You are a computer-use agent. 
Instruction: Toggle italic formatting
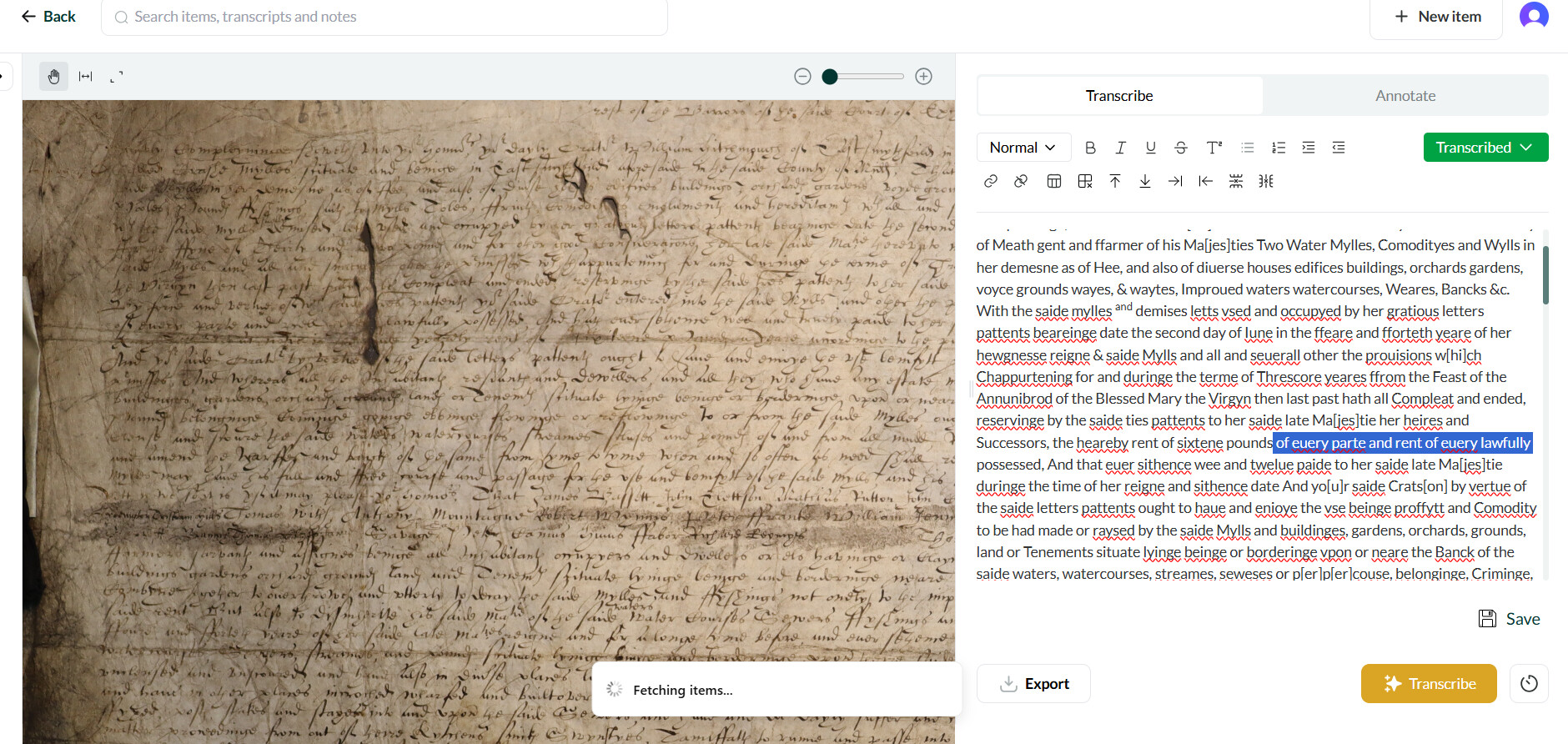[1120, 148]
